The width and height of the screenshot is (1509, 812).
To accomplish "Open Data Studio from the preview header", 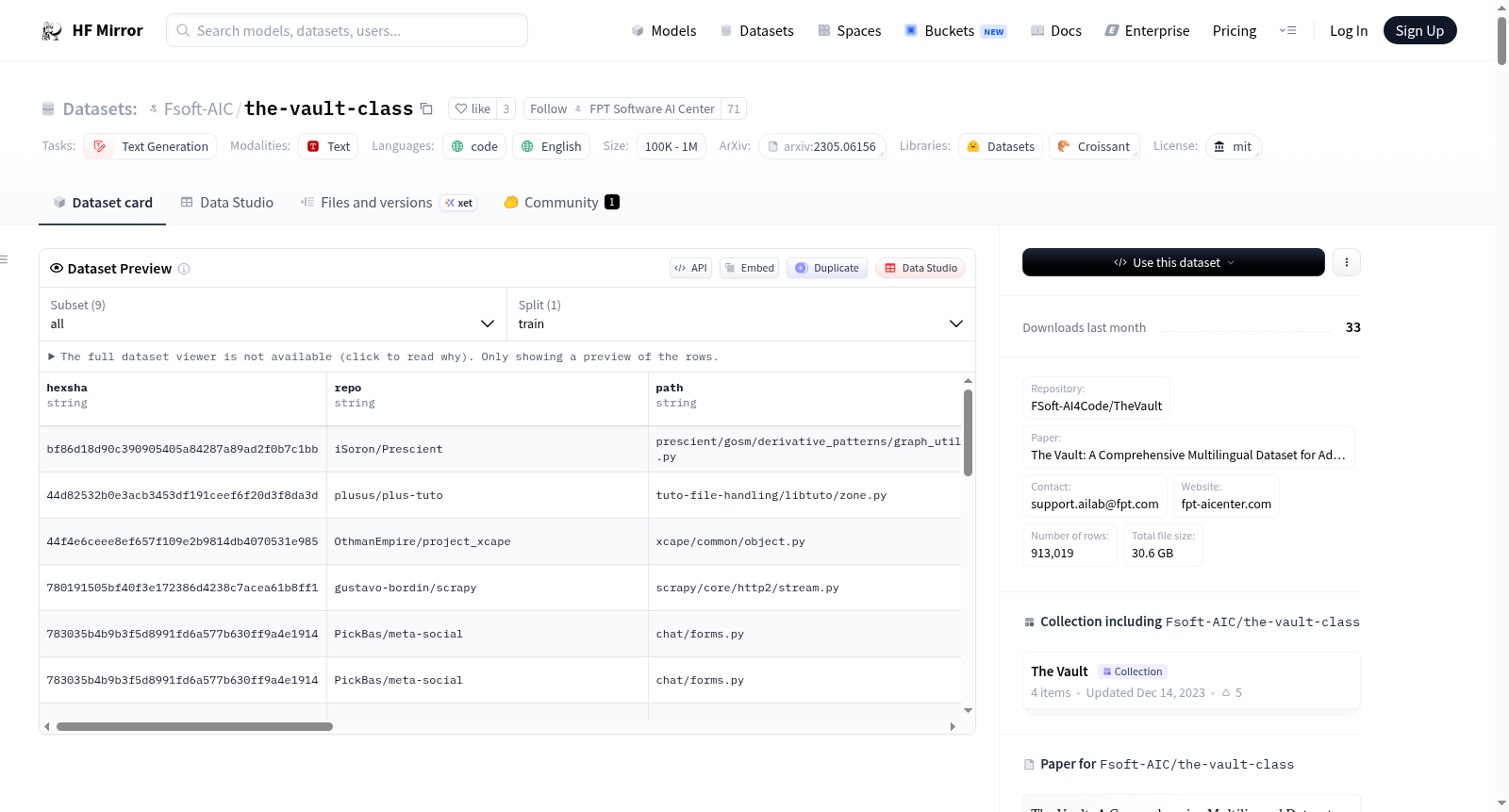I will click(x=920, y=268).
